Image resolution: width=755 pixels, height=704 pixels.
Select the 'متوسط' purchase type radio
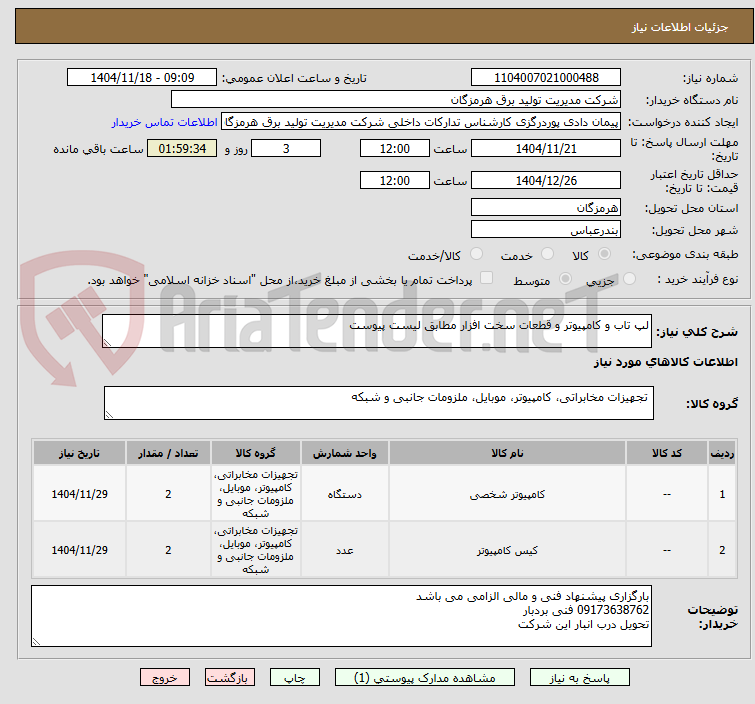tap(565, 279)
